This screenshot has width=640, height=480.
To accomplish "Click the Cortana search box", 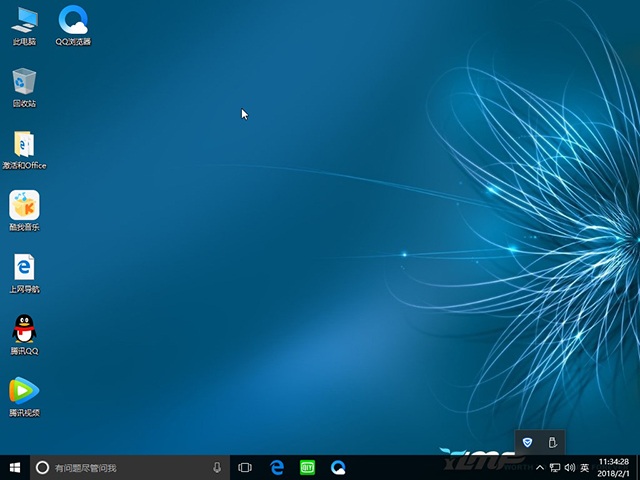I will pyautogui.click(x=130, y=467).
